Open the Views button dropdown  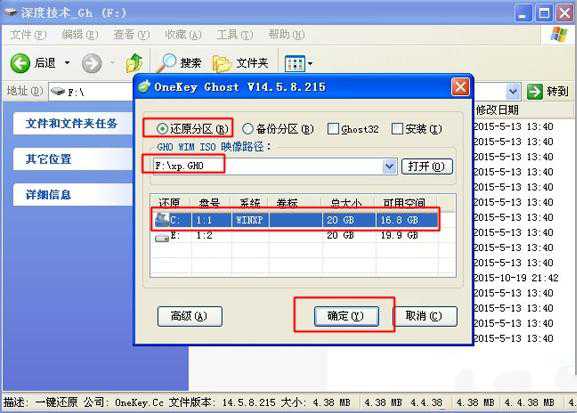(x=299, y=64)
